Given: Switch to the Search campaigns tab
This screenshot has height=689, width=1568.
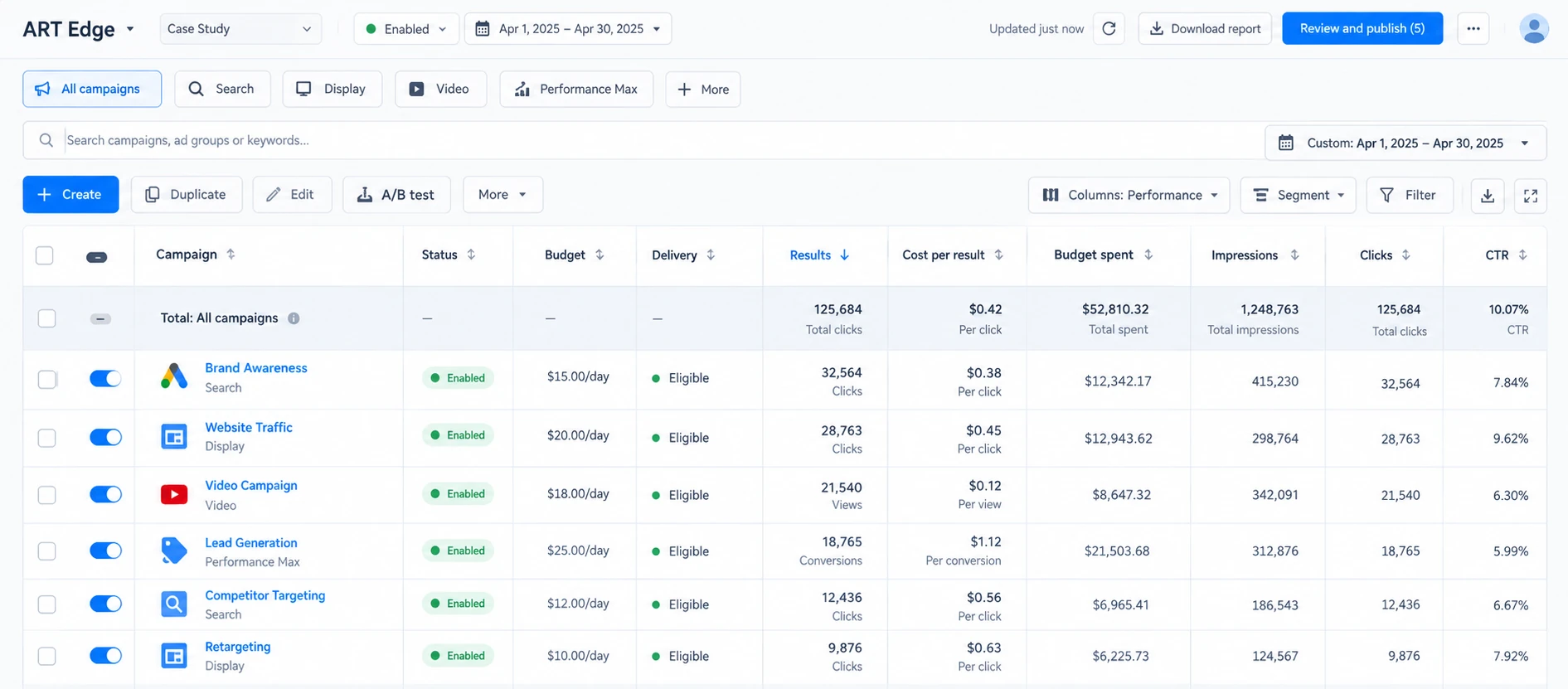Looking at the screenshot, I should click(222, 89).
